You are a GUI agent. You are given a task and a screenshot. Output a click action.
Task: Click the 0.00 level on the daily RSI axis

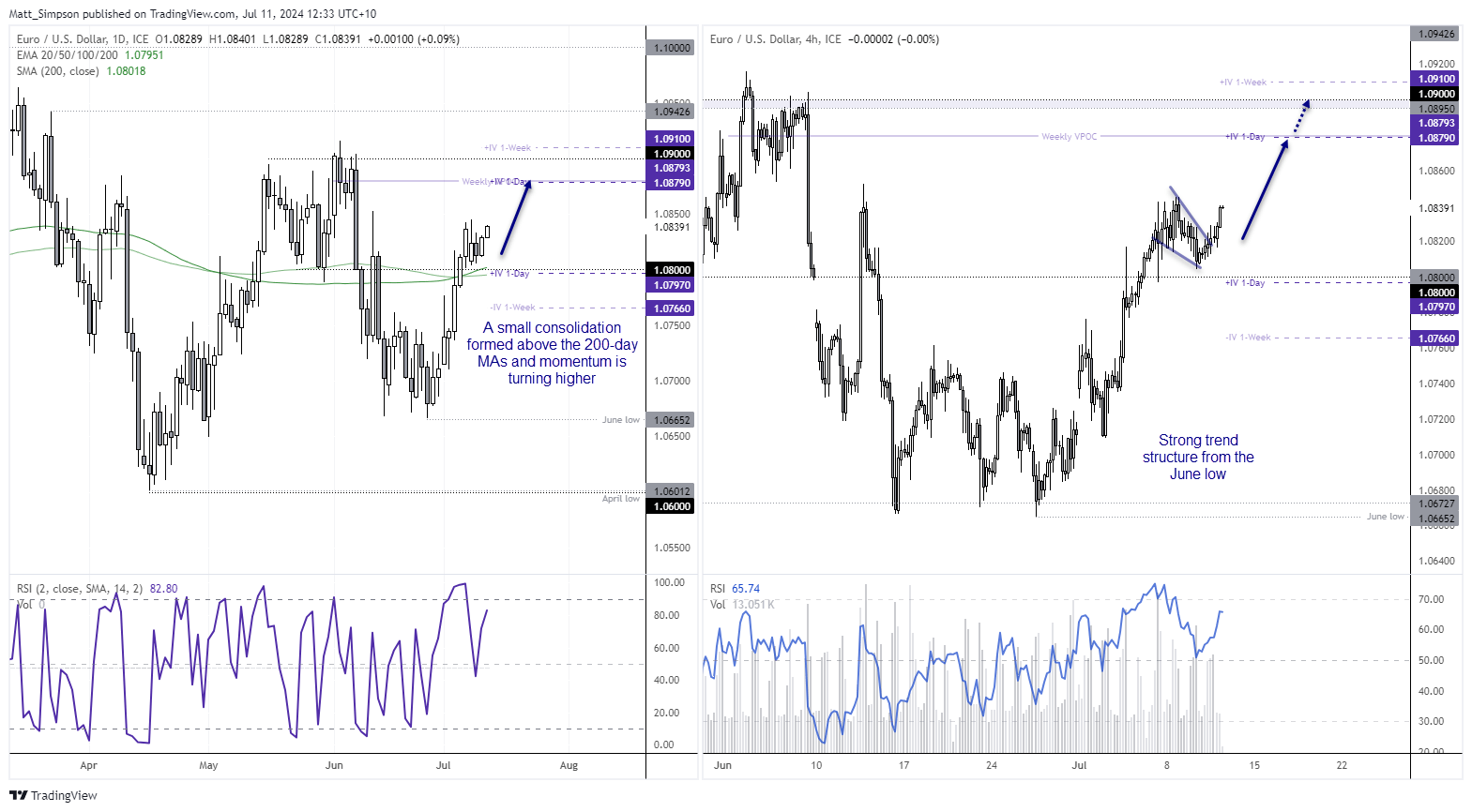click(663, 744)
